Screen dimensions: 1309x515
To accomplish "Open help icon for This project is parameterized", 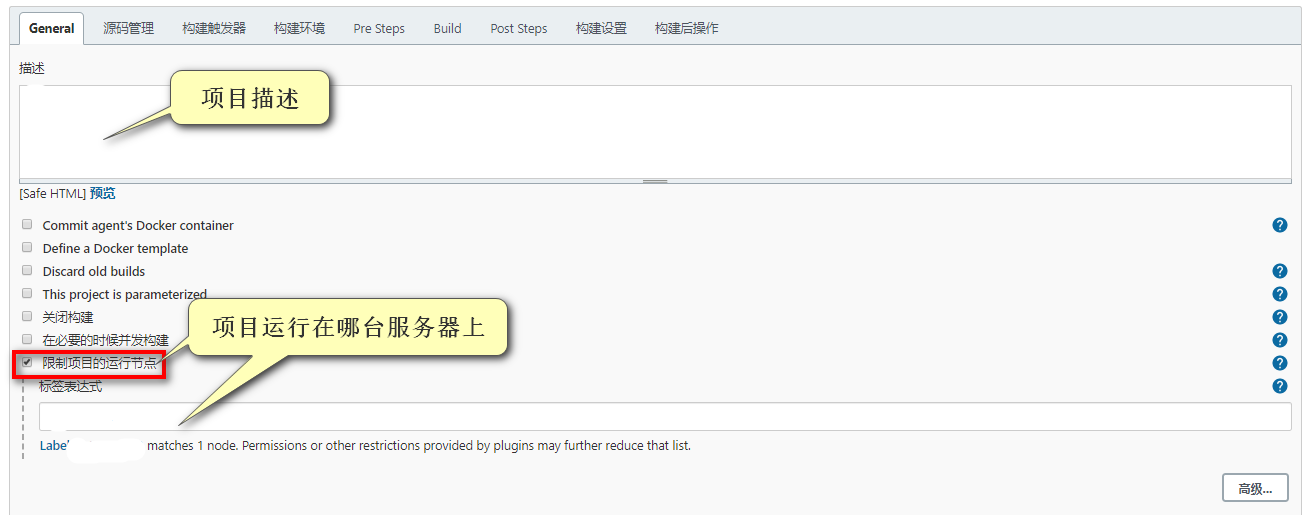I will point(1279,294).
